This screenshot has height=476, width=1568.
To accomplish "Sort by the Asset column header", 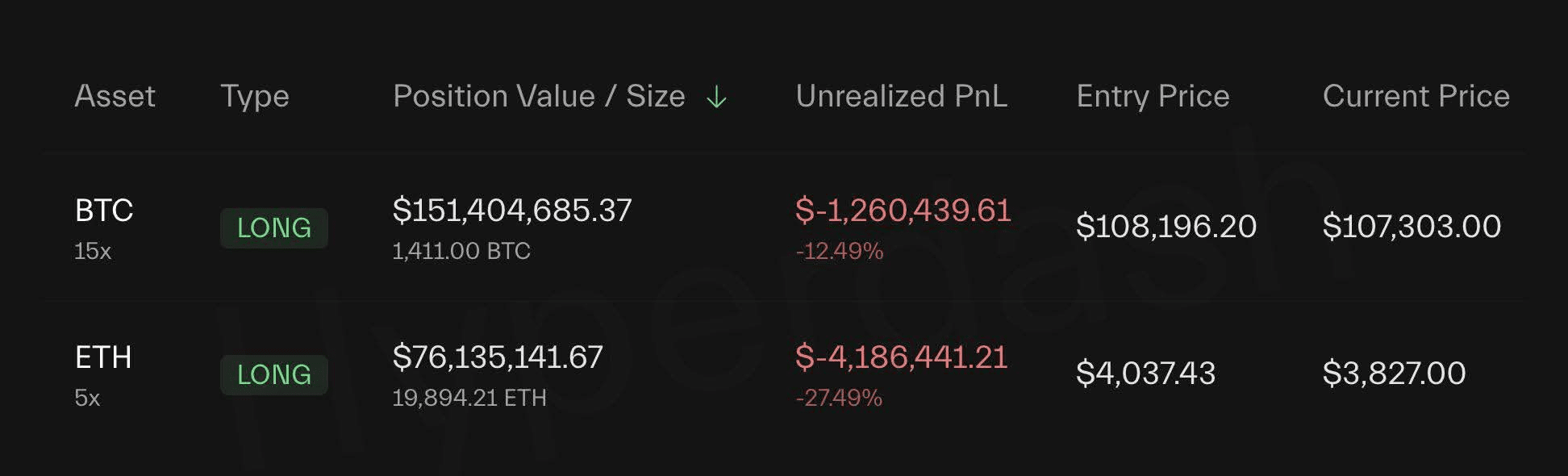I will click(115, 96).
